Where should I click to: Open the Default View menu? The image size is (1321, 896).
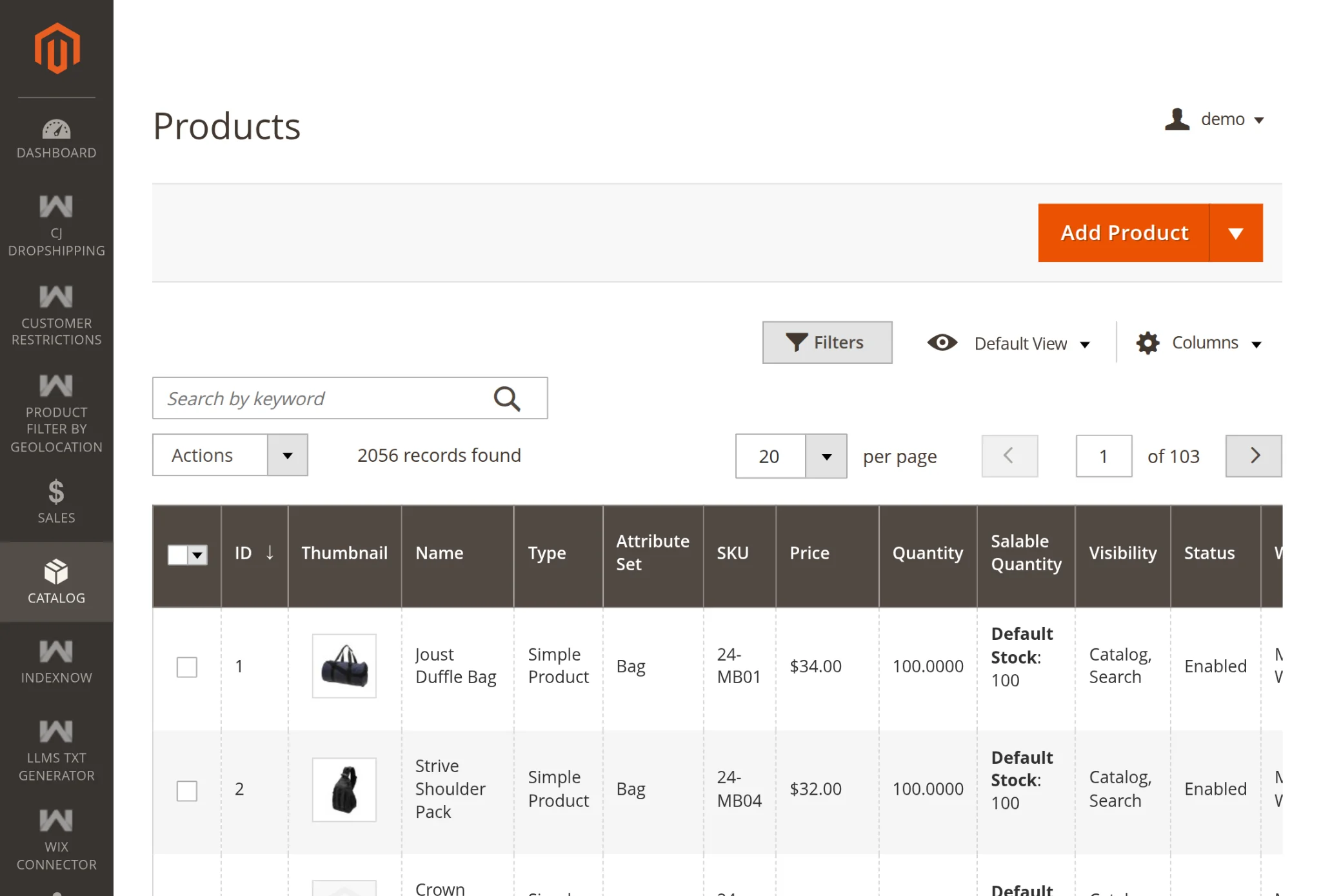[x=1021, y=343]
